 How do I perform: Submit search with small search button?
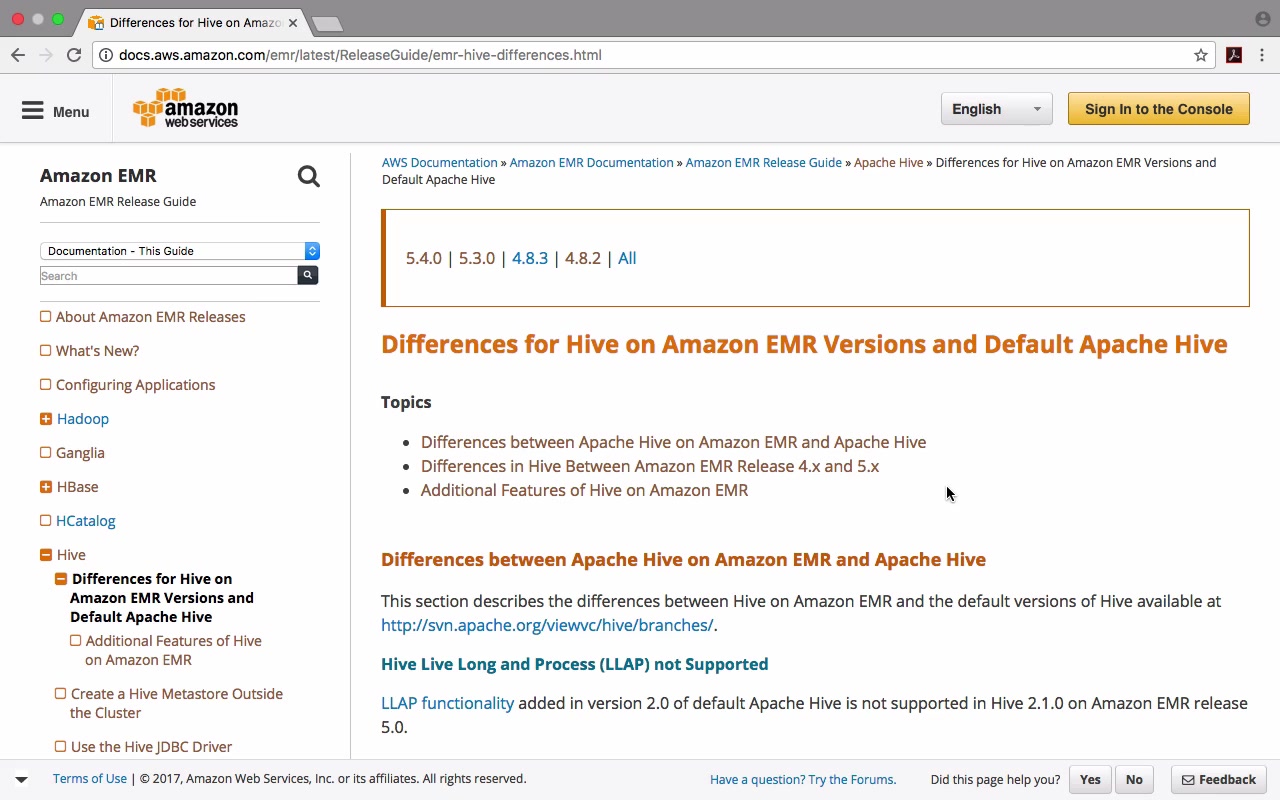[x=308, y=275]
